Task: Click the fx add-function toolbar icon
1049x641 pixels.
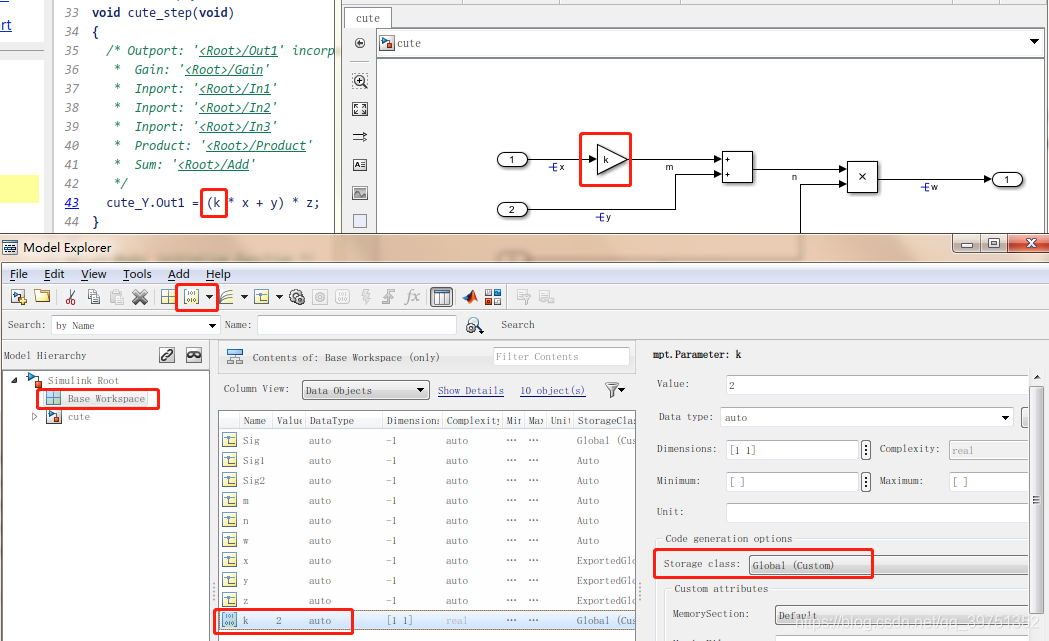Action: pos(412,297)
